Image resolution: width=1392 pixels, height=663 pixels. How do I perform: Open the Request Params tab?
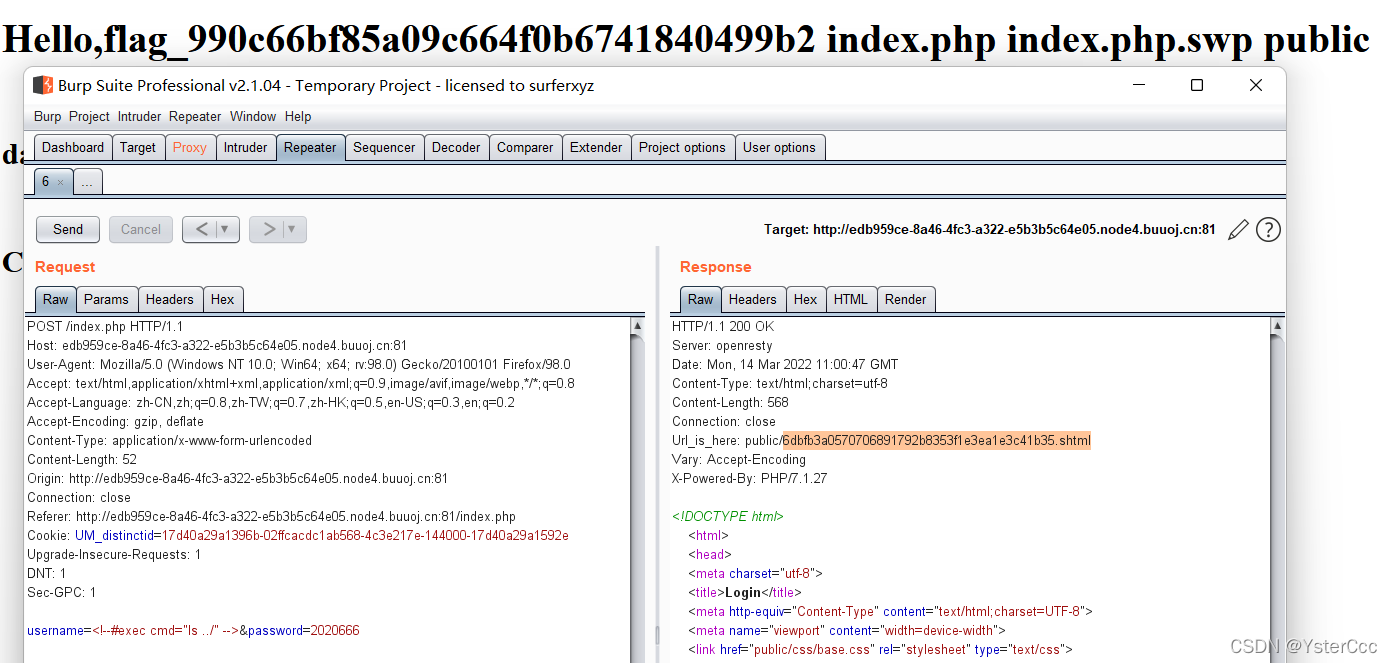106,299
